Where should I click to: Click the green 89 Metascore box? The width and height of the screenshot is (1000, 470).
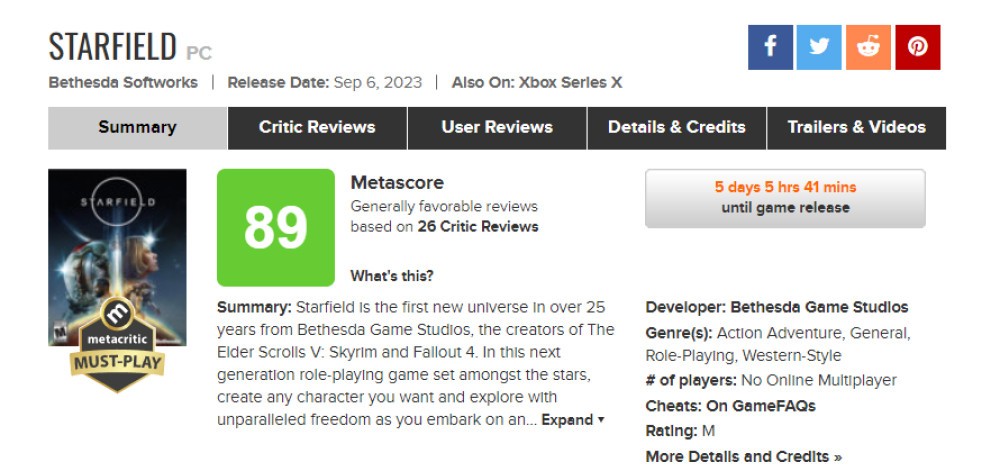coord(276,228)
